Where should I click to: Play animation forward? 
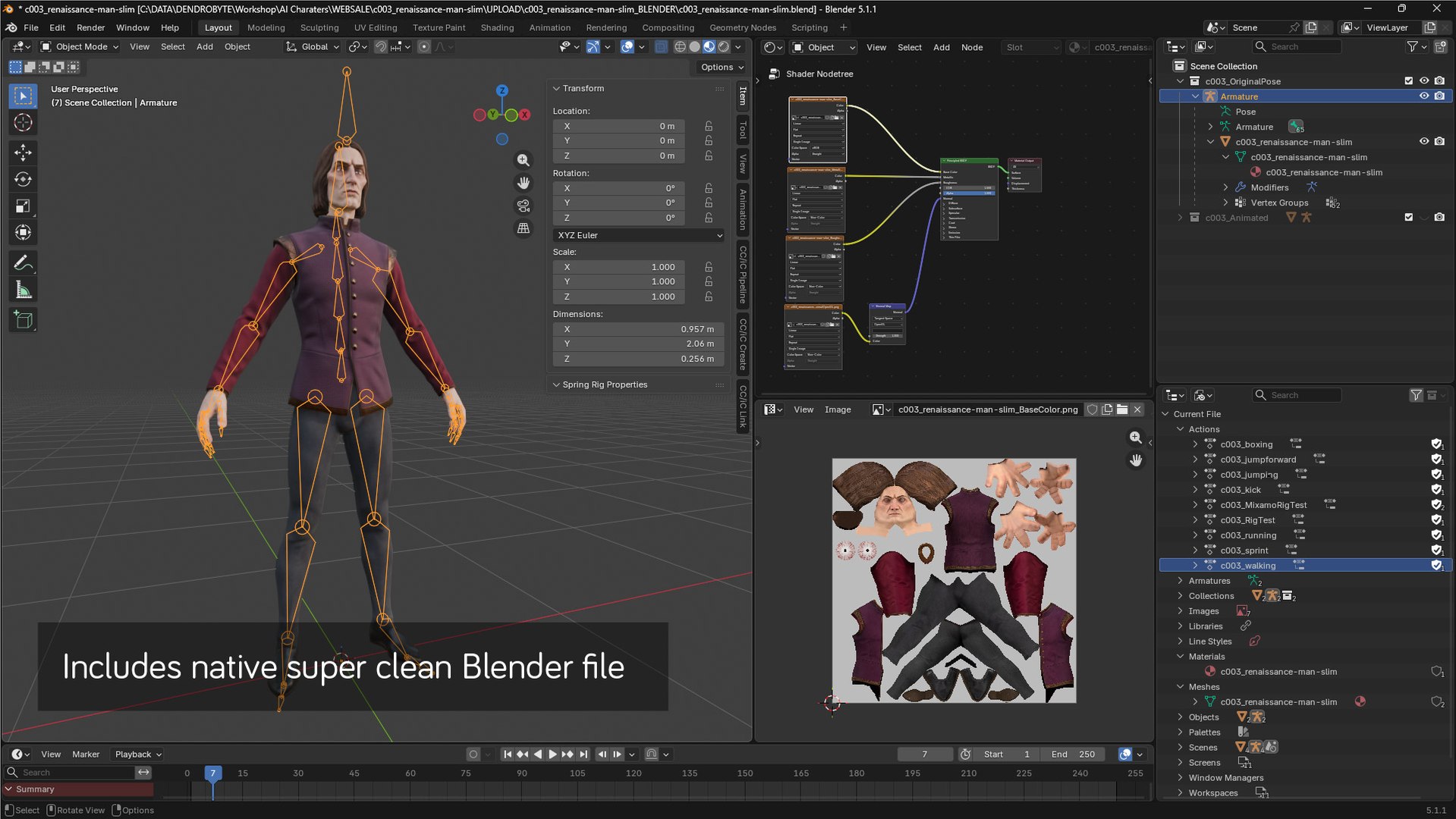(x=552, y=755)
